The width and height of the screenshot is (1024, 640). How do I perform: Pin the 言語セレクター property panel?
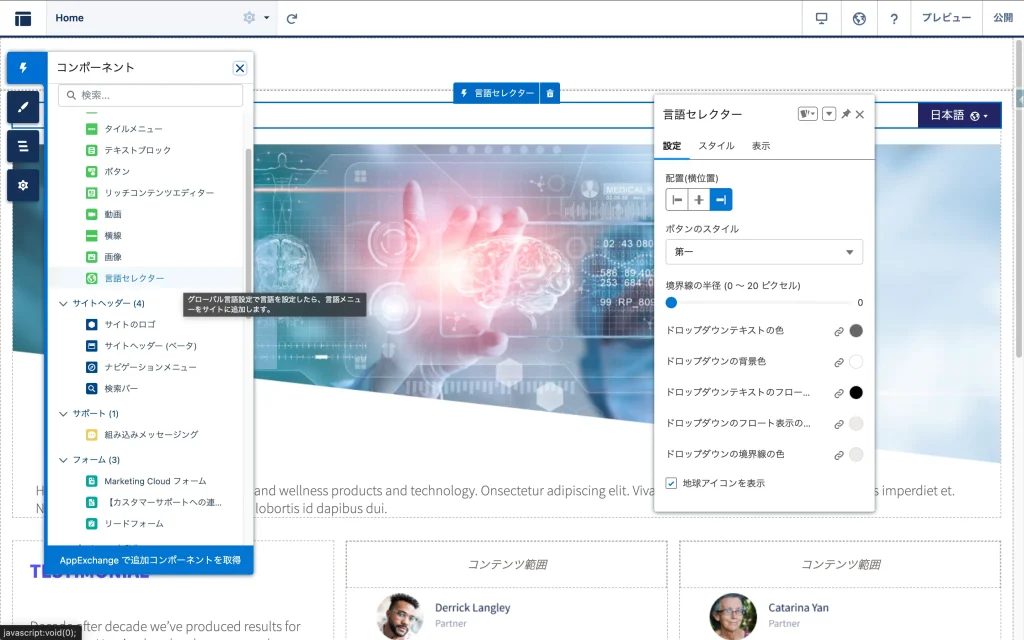tap(845, 114)
